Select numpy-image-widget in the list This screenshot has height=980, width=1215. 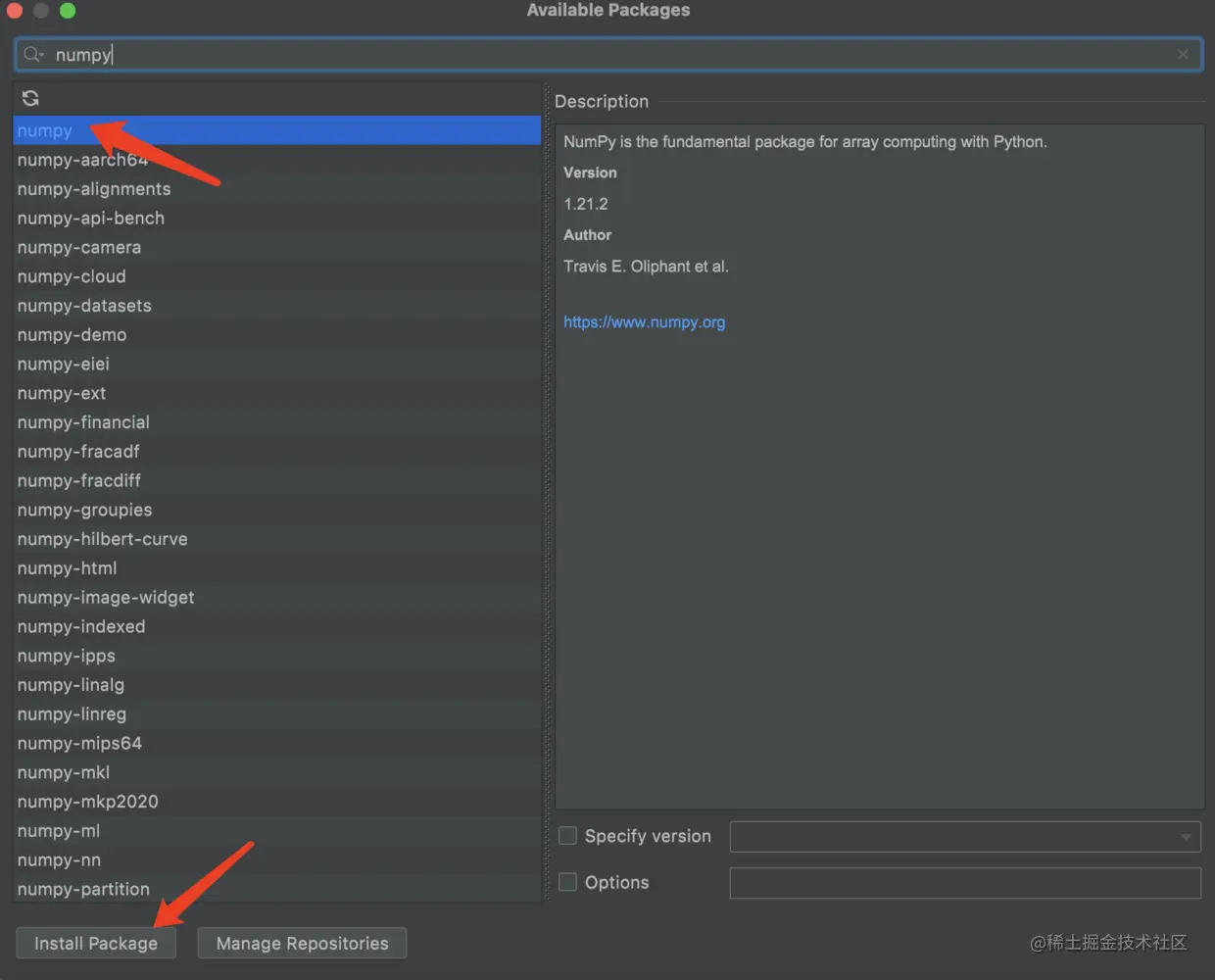tap(106, 598)
